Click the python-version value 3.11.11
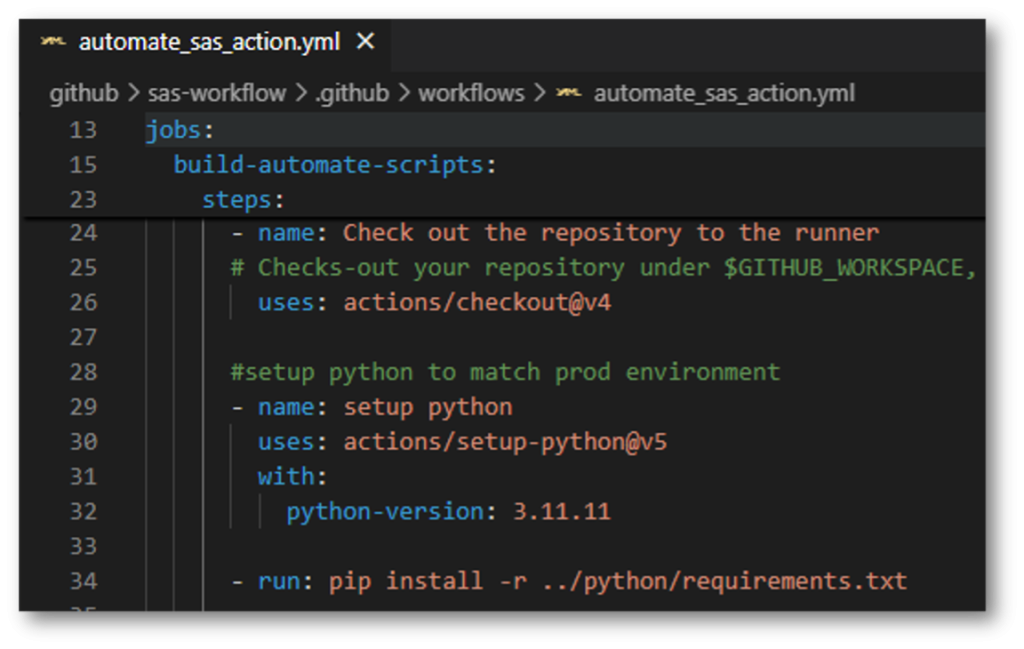Viewport: 1024px width, 649px height. tap(565, 511)
